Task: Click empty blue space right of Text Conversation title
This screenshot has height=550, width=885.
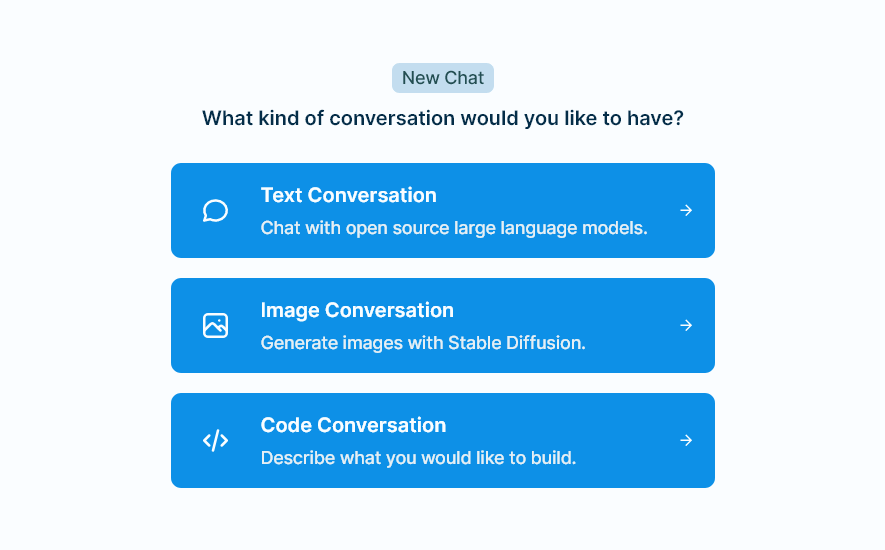Action: pos(560,195)
